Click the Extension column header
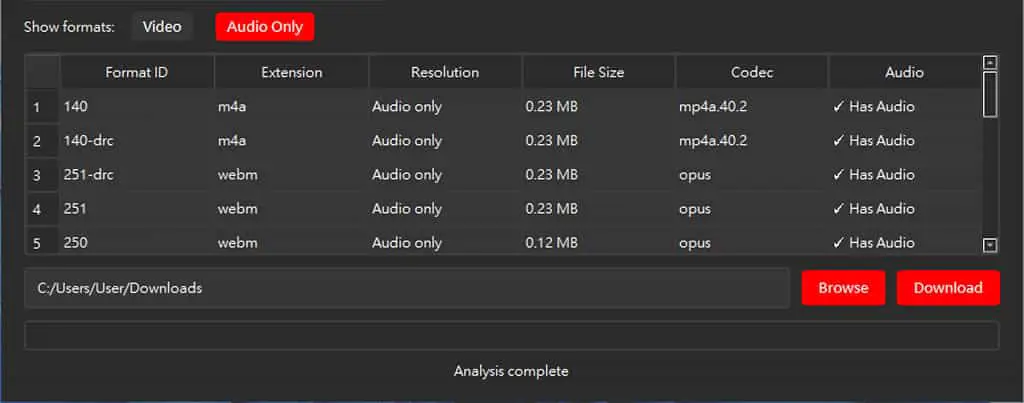The height and width of the screenshot is (403, 1024). point(291,73)
